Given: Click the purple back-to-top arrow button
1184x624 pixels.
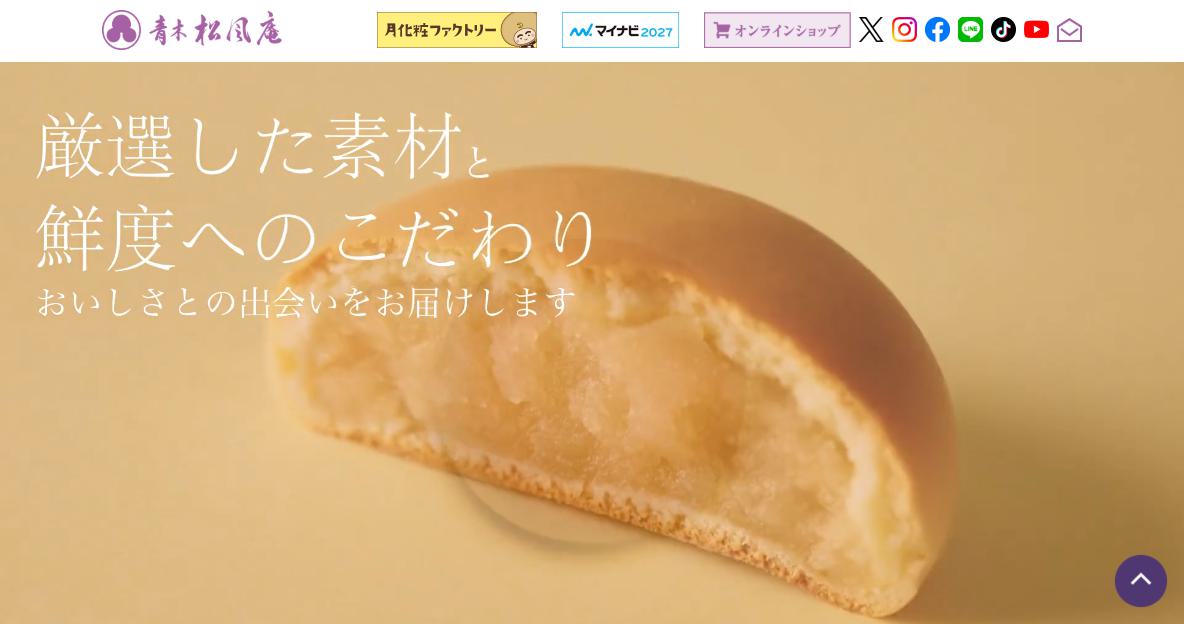Looking at the screenshot, I should click(1140, 581).
